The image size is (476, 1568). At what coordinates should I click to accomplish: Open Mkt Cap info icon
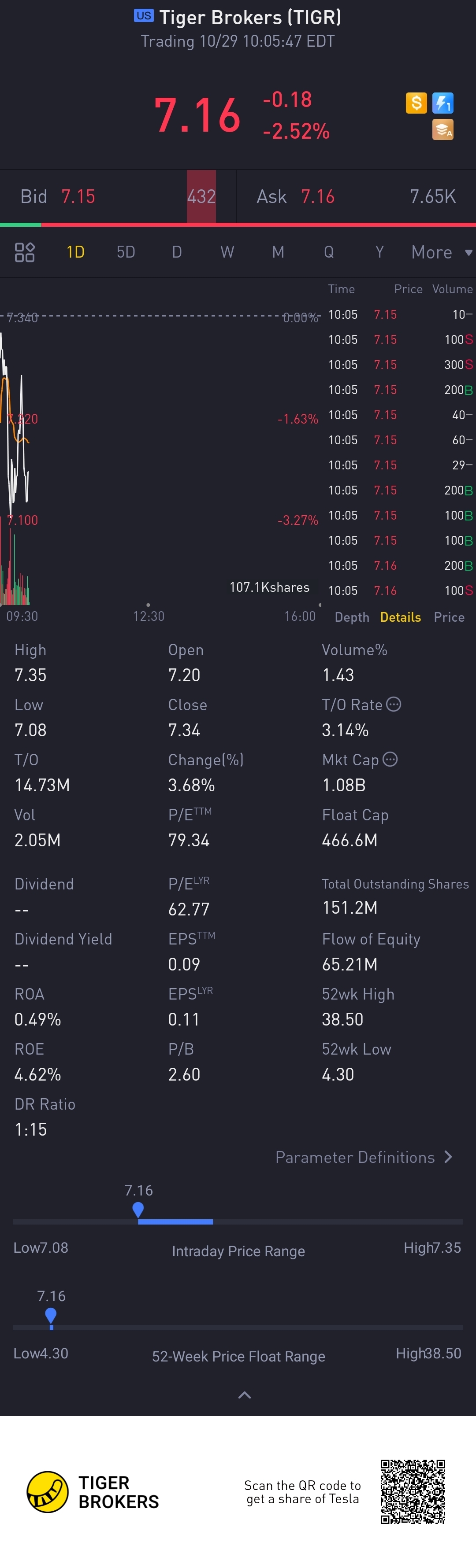coord(390,759)
